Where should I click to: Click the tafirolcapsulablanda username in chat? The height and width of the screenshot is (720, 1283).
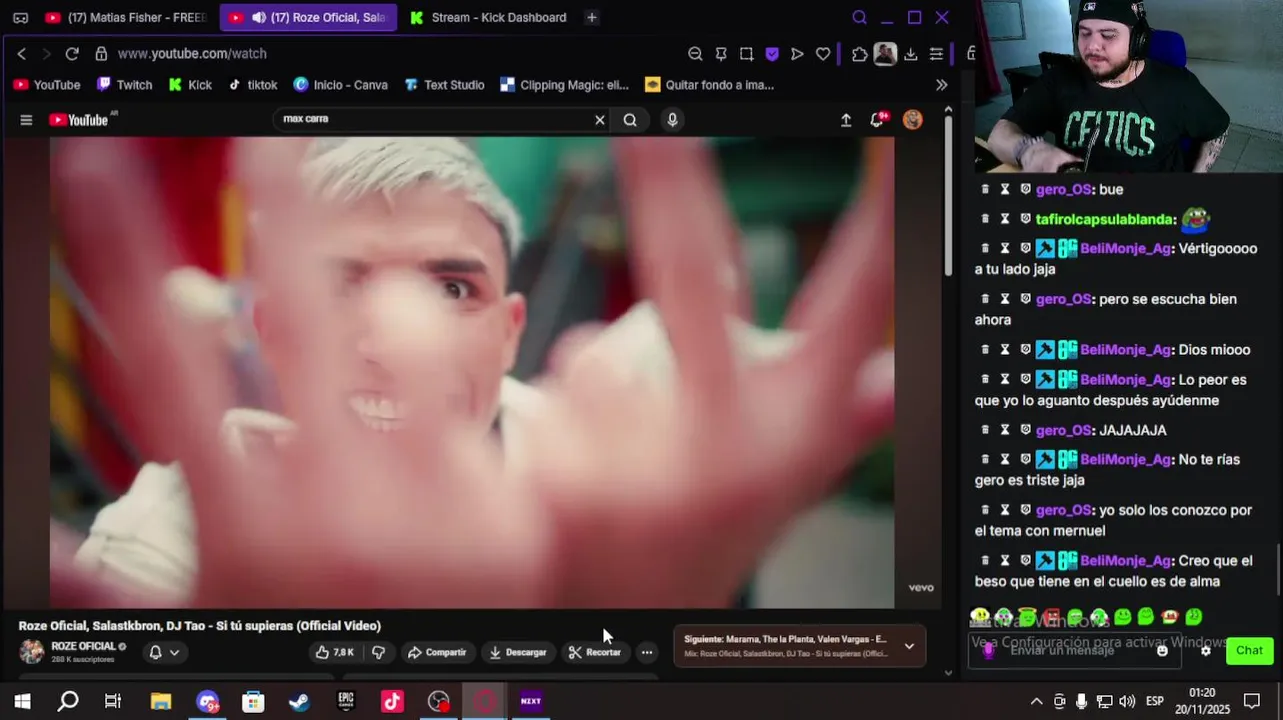1104,219
